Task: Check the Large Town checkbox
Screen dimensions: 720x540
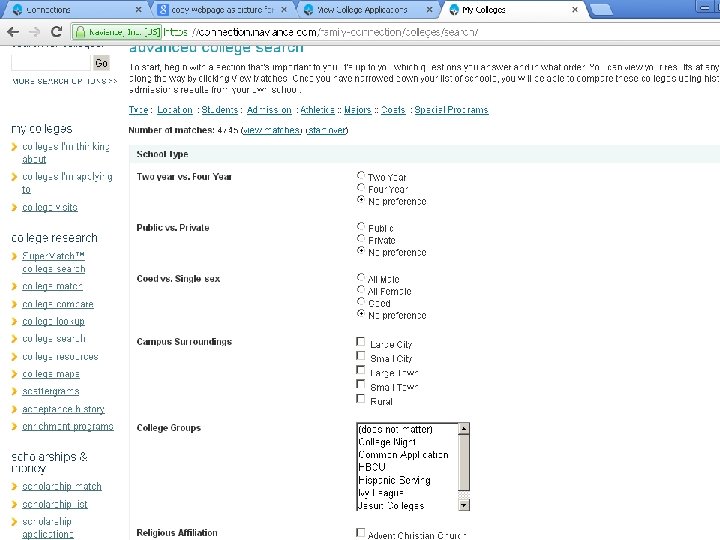Action: (x=361, y=371)
